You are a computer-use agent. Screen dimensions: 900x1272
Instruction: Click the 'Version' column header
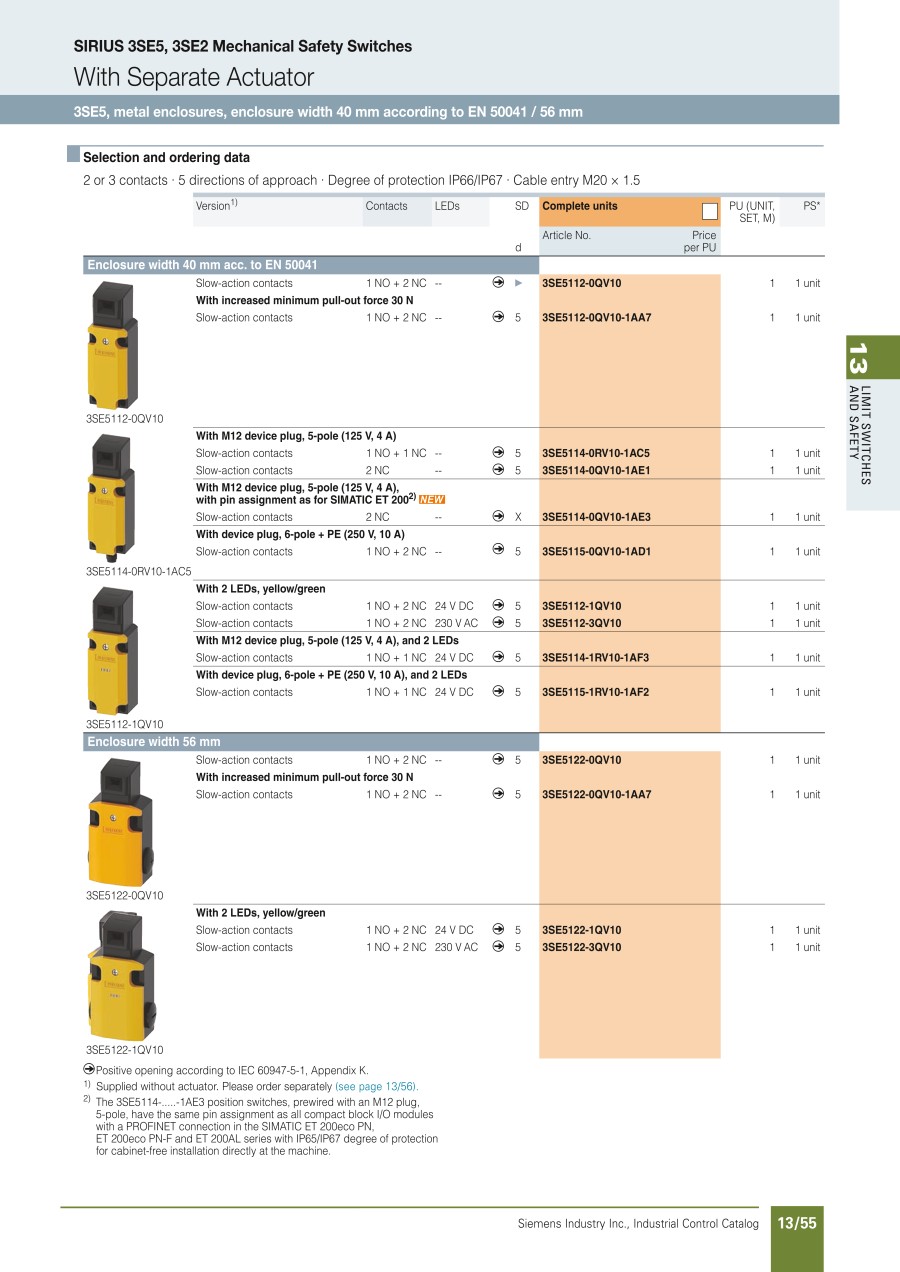216,206
